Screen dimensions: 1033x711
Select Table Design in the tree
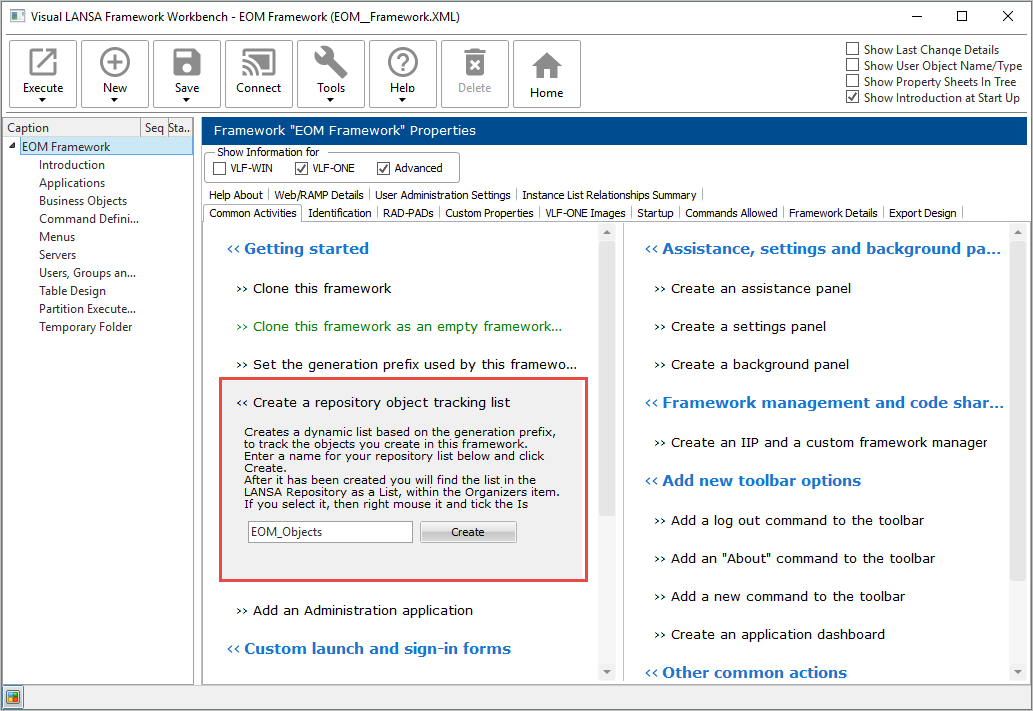72,291
